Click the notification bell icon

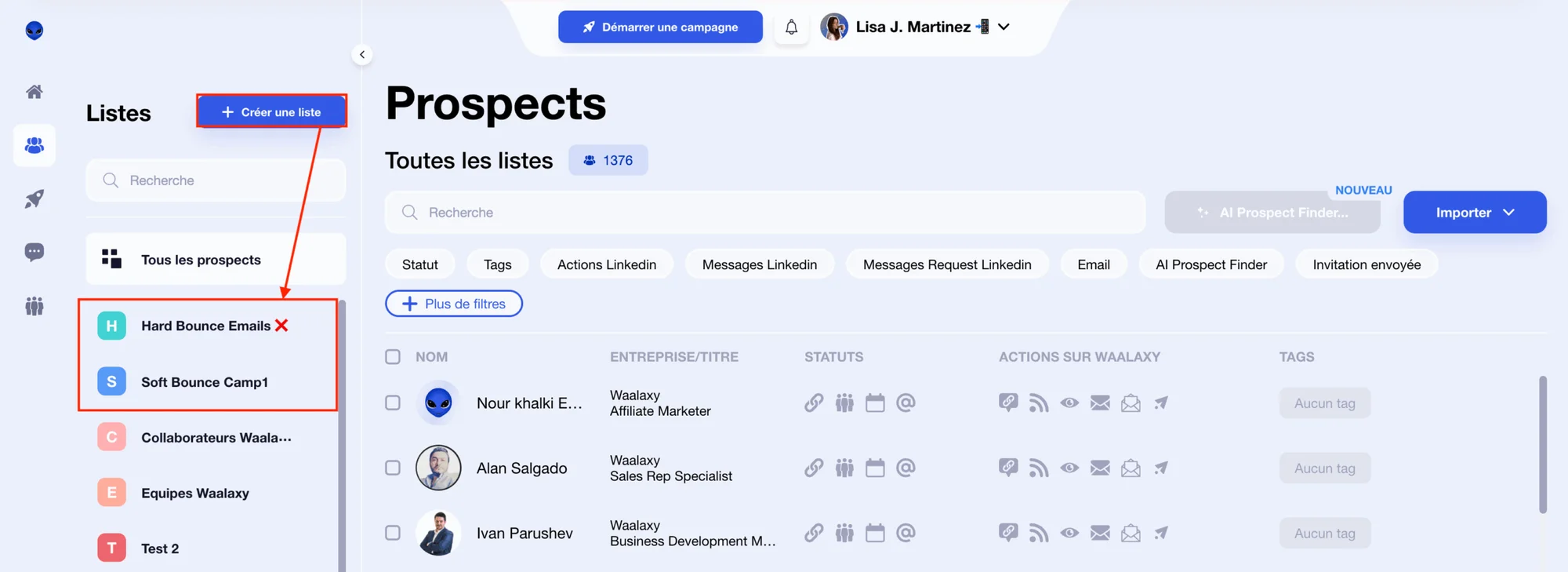[791, 27]
